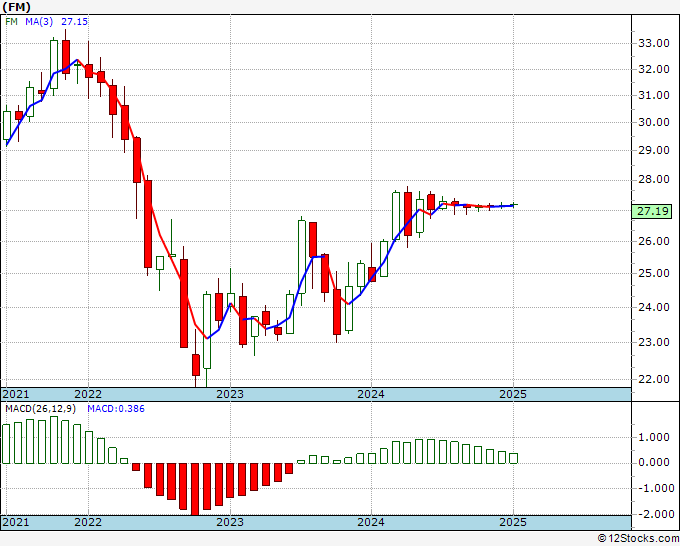Screen dimensions: 680x546
Task: Click the green 27.19 current price tag
Action: pos(653,211)
